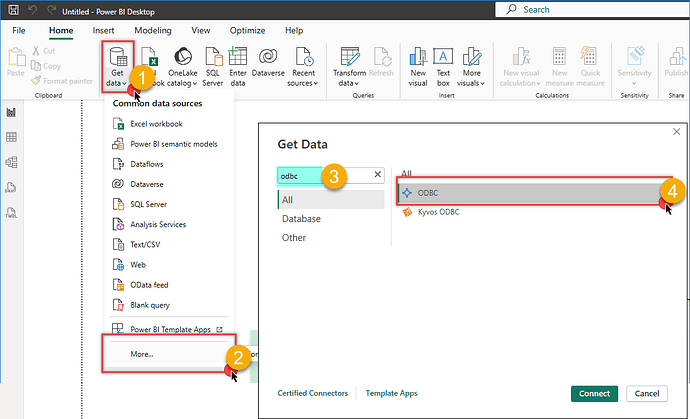Open the Recent sources dropdown
The height and width of the screenshot is (419, 690).
pos(303,66)
